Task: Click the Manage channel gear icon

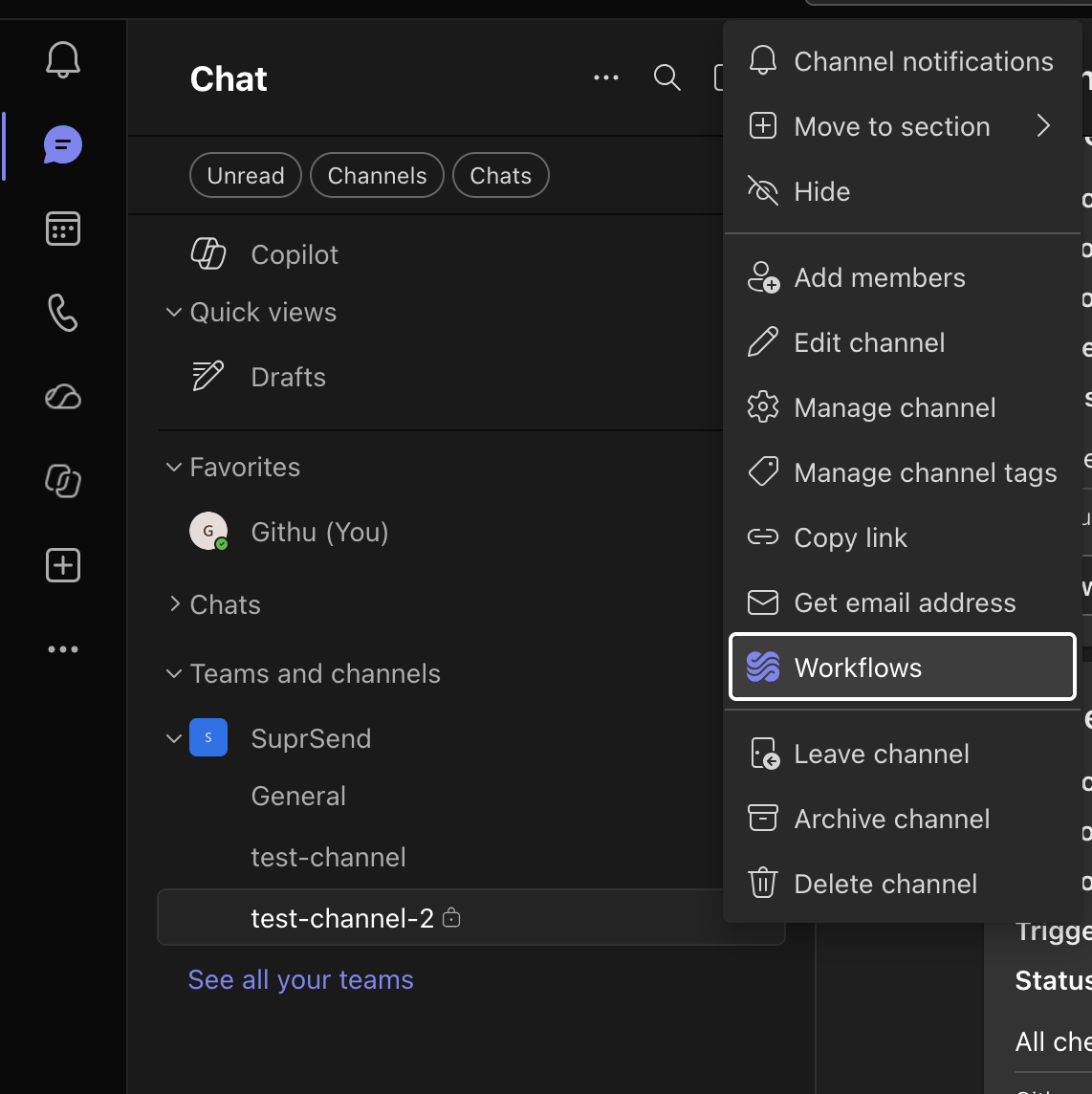Action: click(x=763, y=406)
